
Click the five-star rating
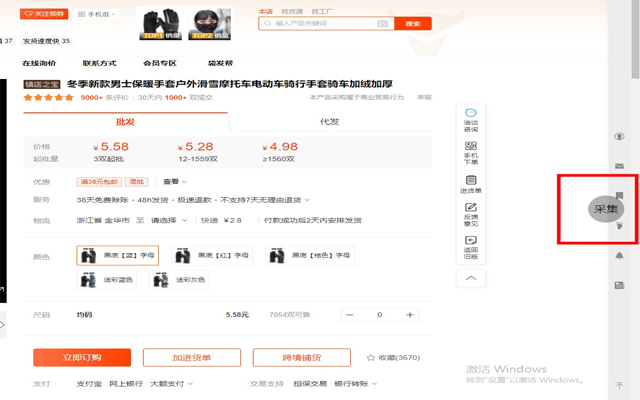(x=49, y=97)
